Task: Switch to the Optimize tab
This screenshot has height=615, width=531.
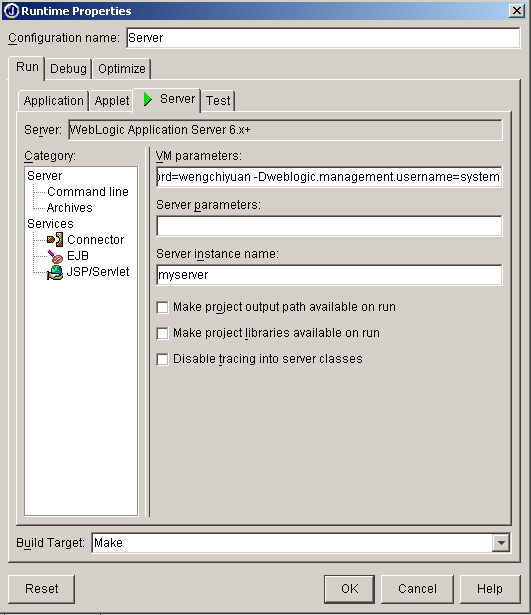Action: [122, 69]
